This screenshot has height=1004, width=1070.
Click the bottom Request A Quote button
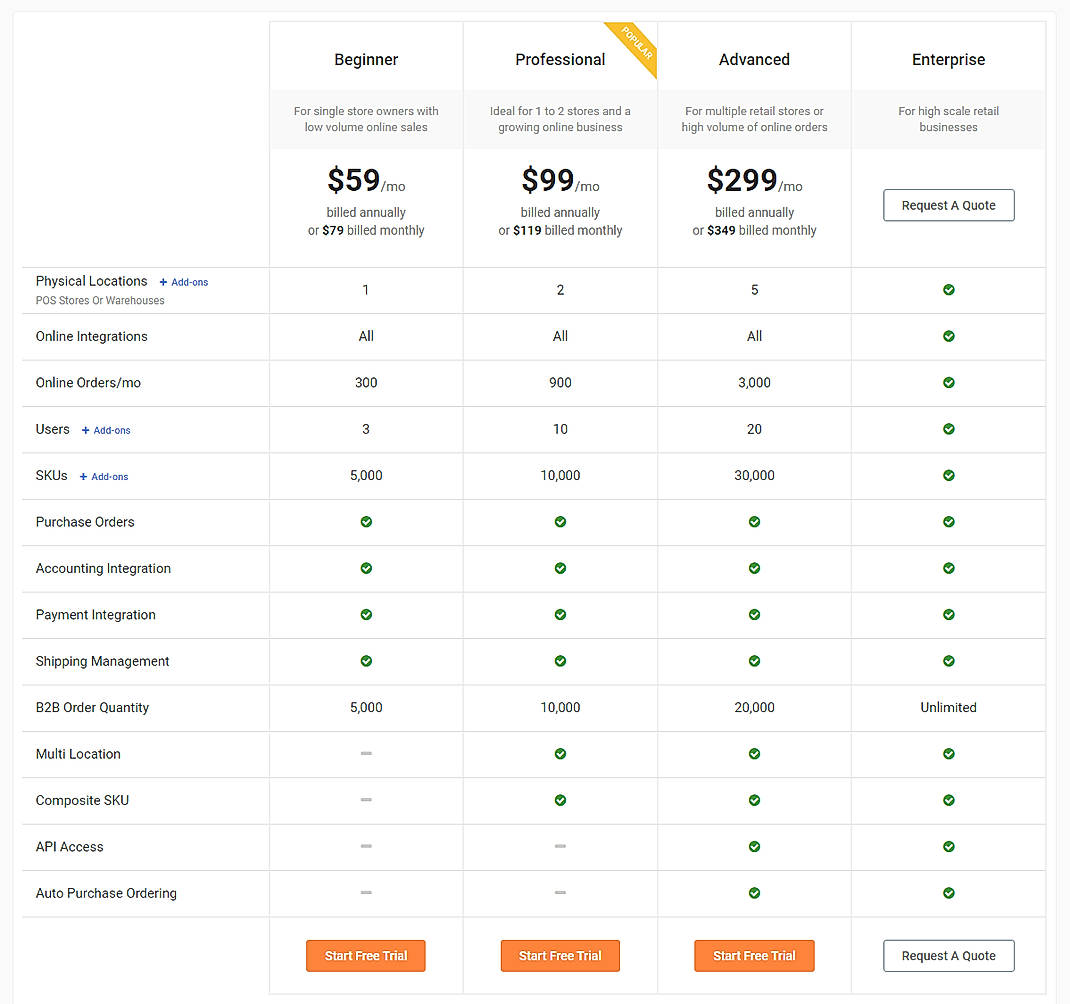[x=948, y=956]
